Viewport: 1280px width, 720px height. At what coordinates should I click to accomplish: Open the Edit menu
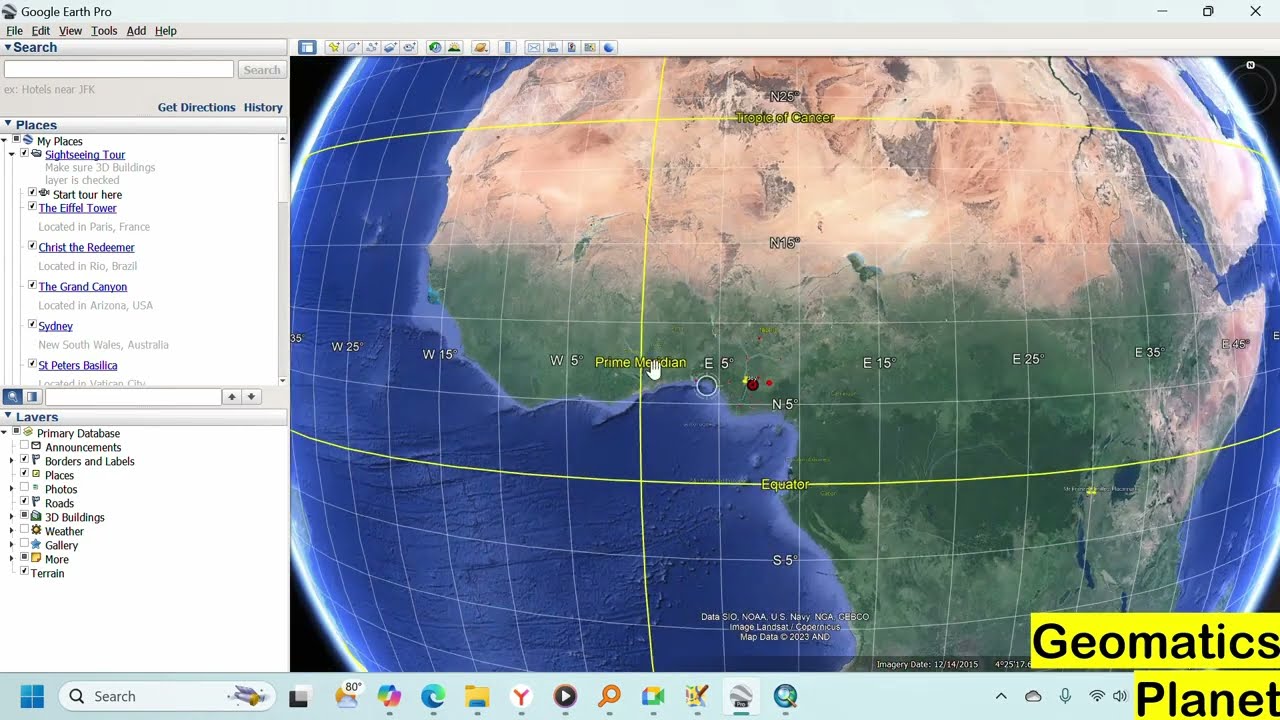[41, 31]
